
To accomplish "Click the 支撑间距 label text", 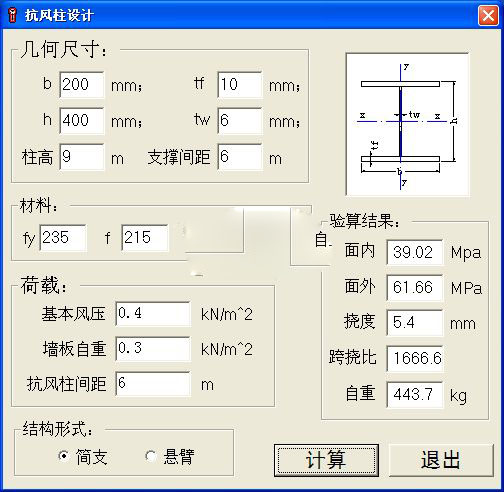I will (179, 157).
